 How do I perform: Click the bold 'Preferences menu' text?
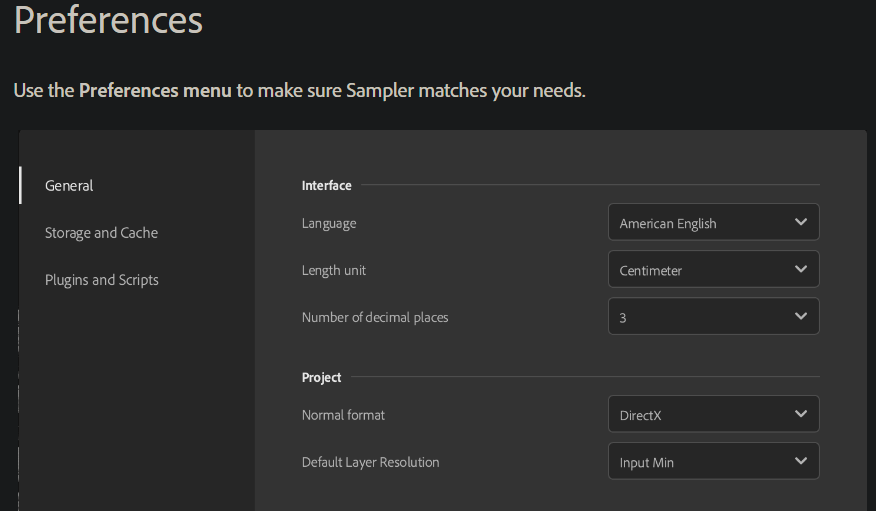click(x=155, y=90)
